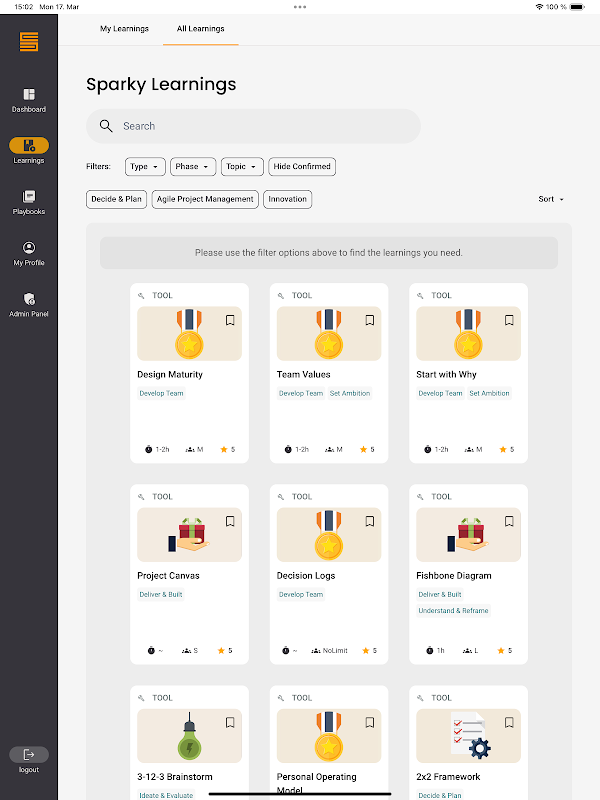Open the Project Canvas gift thumbnail
The width and height of the screenshot is (600, 800).
(189, 535)
